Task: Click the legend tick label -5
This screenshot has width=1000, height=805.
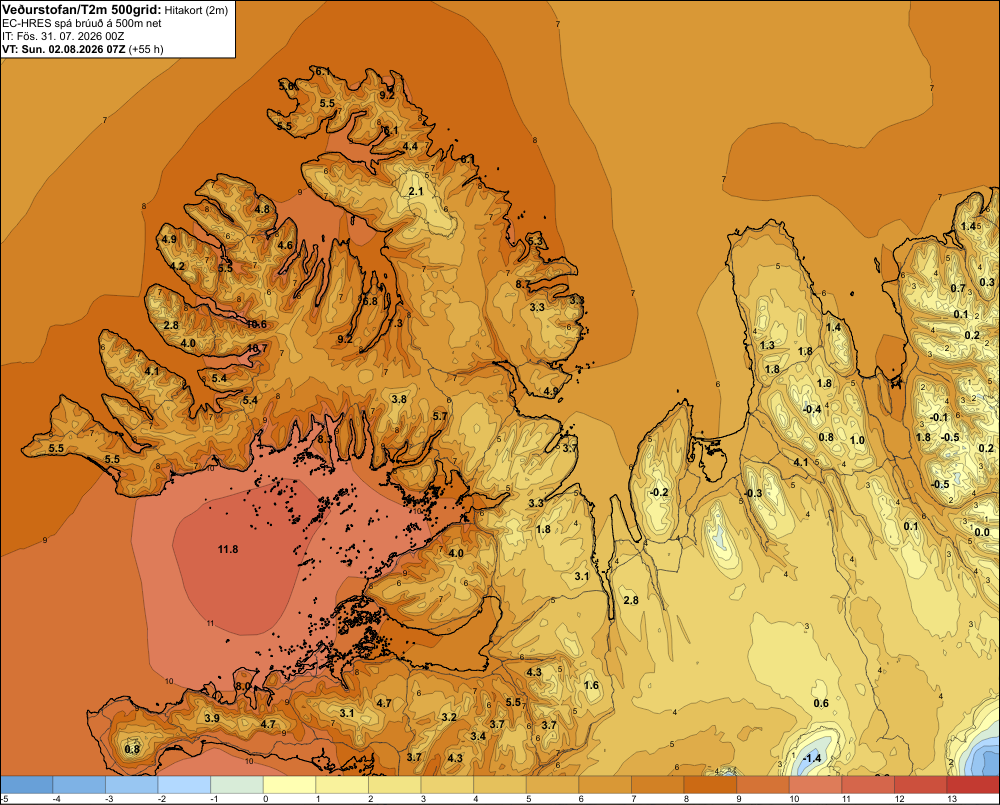Action: [4, 799]
